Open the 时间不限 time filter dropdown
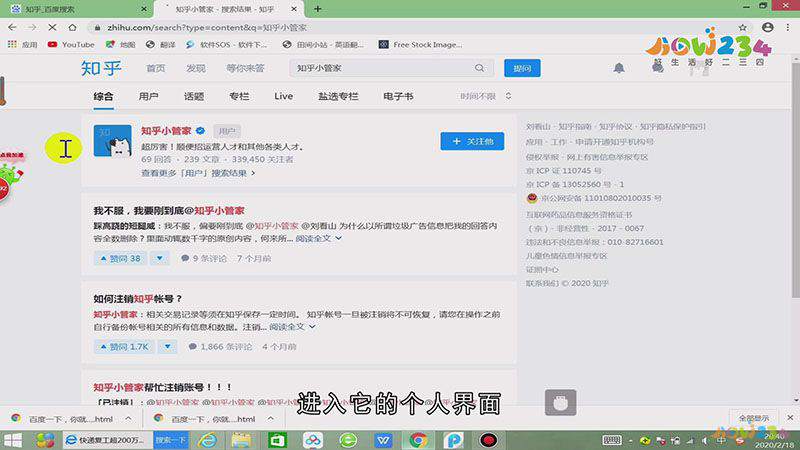 tap(485, 96)
